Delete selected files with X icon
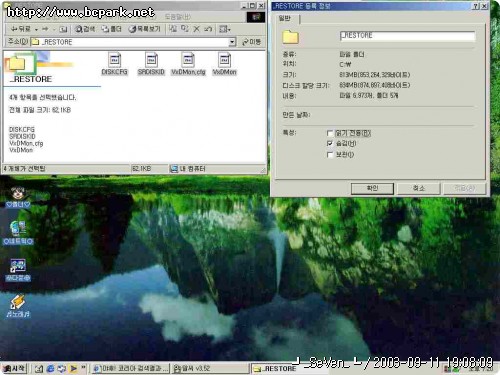500x375 pixels. [x=197, y=29]
